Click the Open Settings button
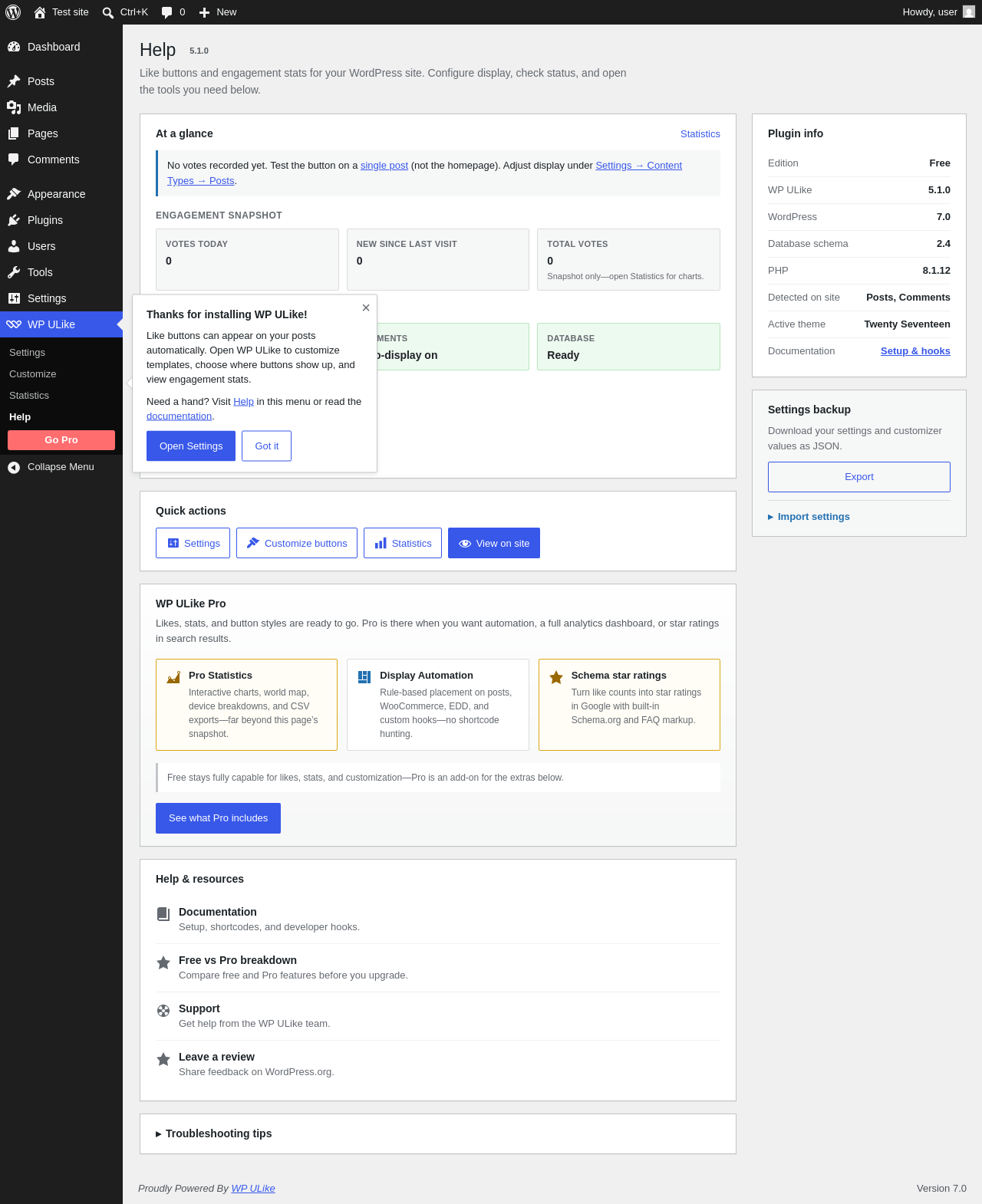The image size is (982, 1204). tap(191, 446)
